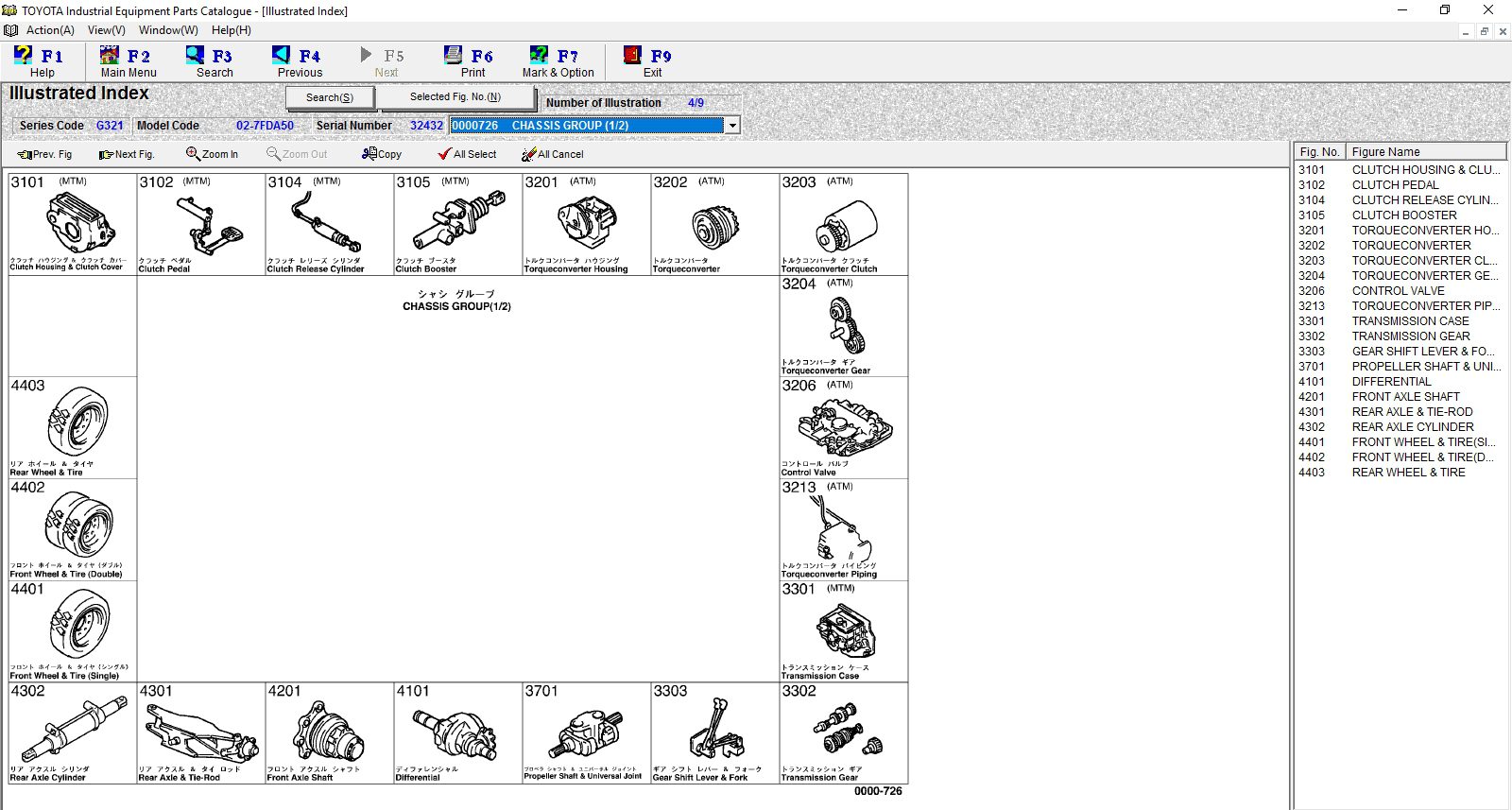Select figure 4403 Rear Wheel & Tire
The image size is (1512, 810).
[x=73, y=428]
